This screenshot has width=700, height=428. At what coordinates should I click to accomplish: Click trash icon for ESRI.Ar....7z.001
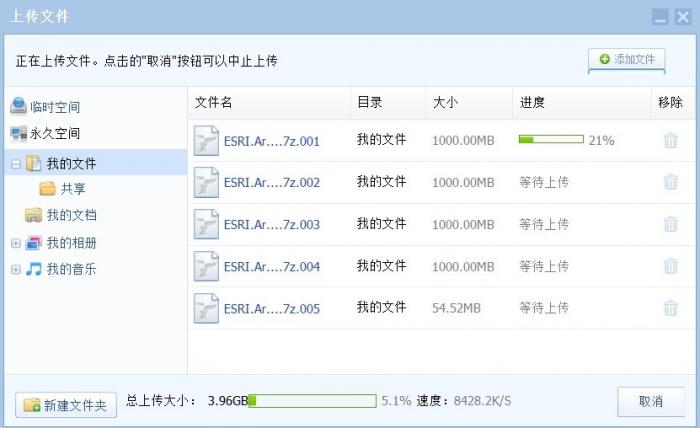(670, 141)
